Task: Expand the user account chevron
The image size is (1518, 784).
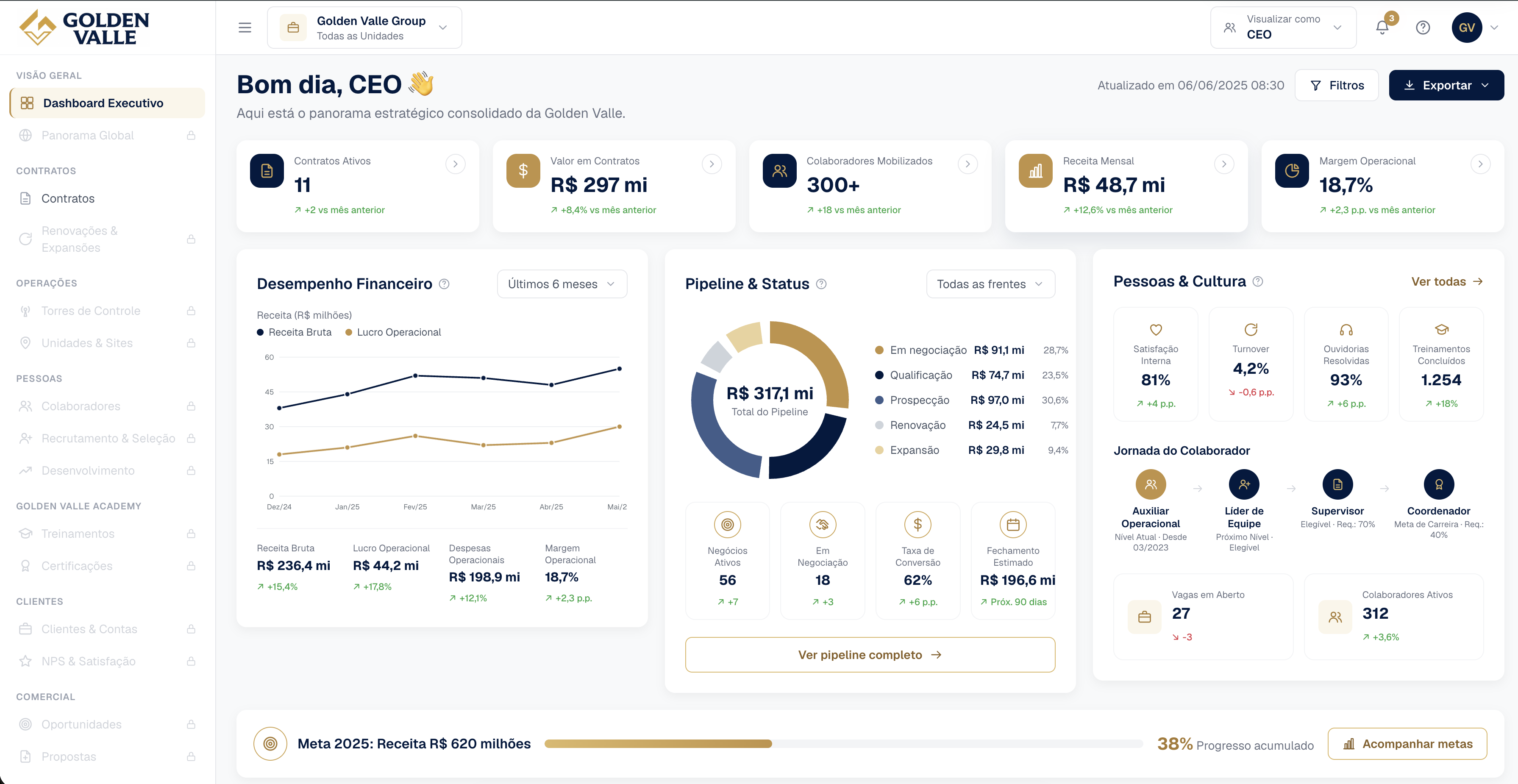Action: (1494, 28)
